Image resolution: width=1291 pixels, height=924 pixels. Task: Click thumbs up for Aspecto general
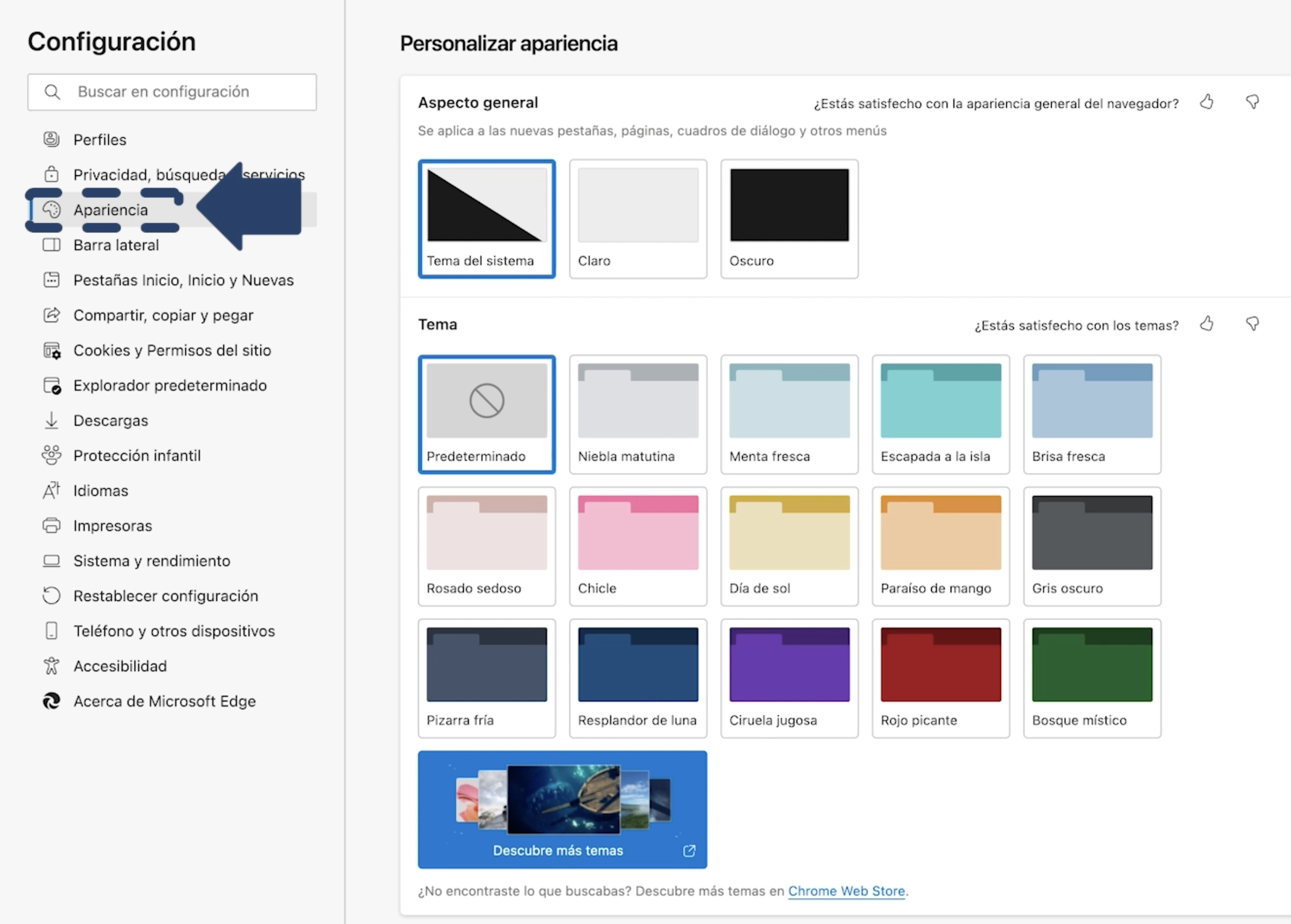coord(1206,102)
